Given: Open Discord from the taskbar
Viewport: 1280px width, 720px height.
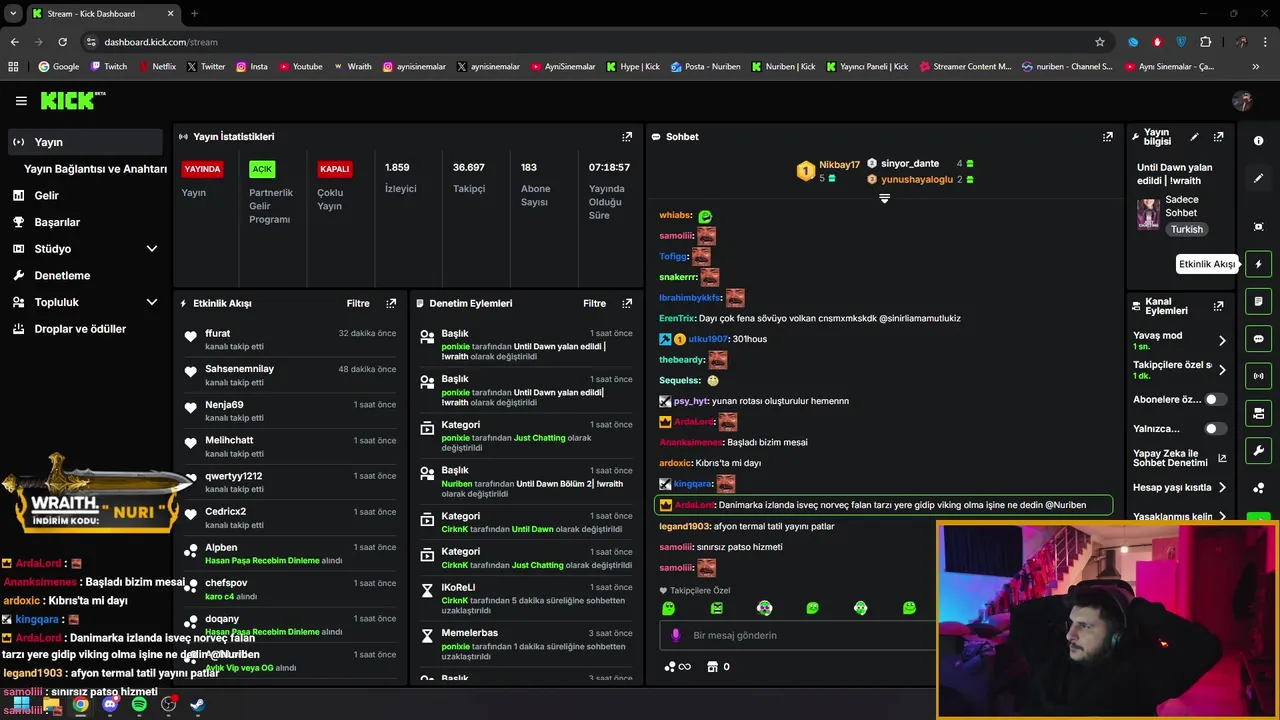Looking at the screenshot, I should (110, 705).
